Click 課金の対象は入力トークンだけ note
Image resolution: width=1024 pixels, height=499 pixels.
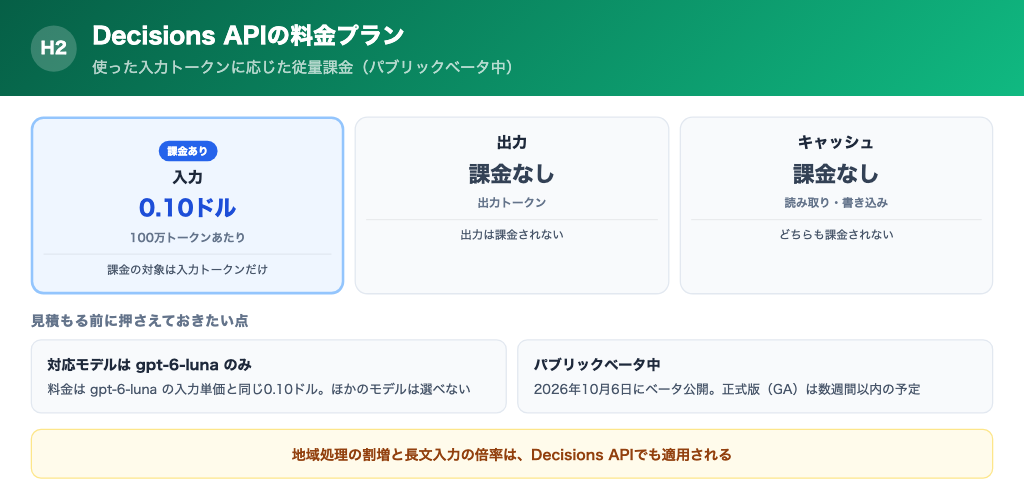tap(187, 269)
